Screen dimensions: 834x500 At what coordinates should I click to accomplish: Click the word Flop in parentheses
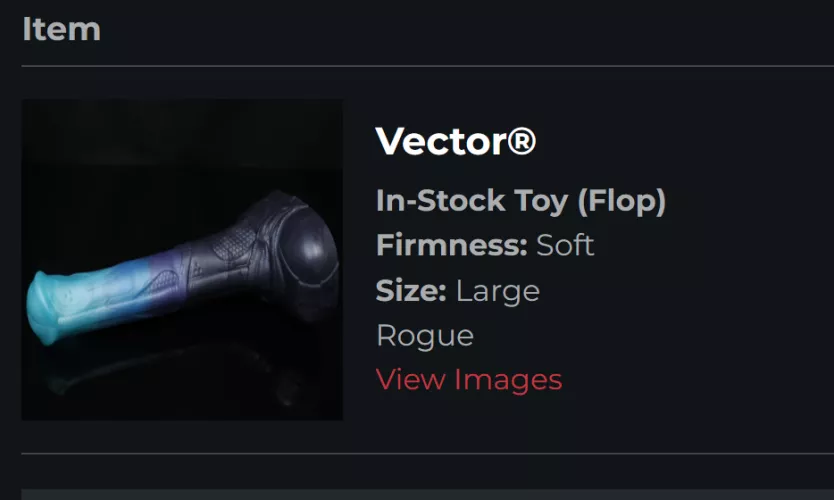pos(622,201)
